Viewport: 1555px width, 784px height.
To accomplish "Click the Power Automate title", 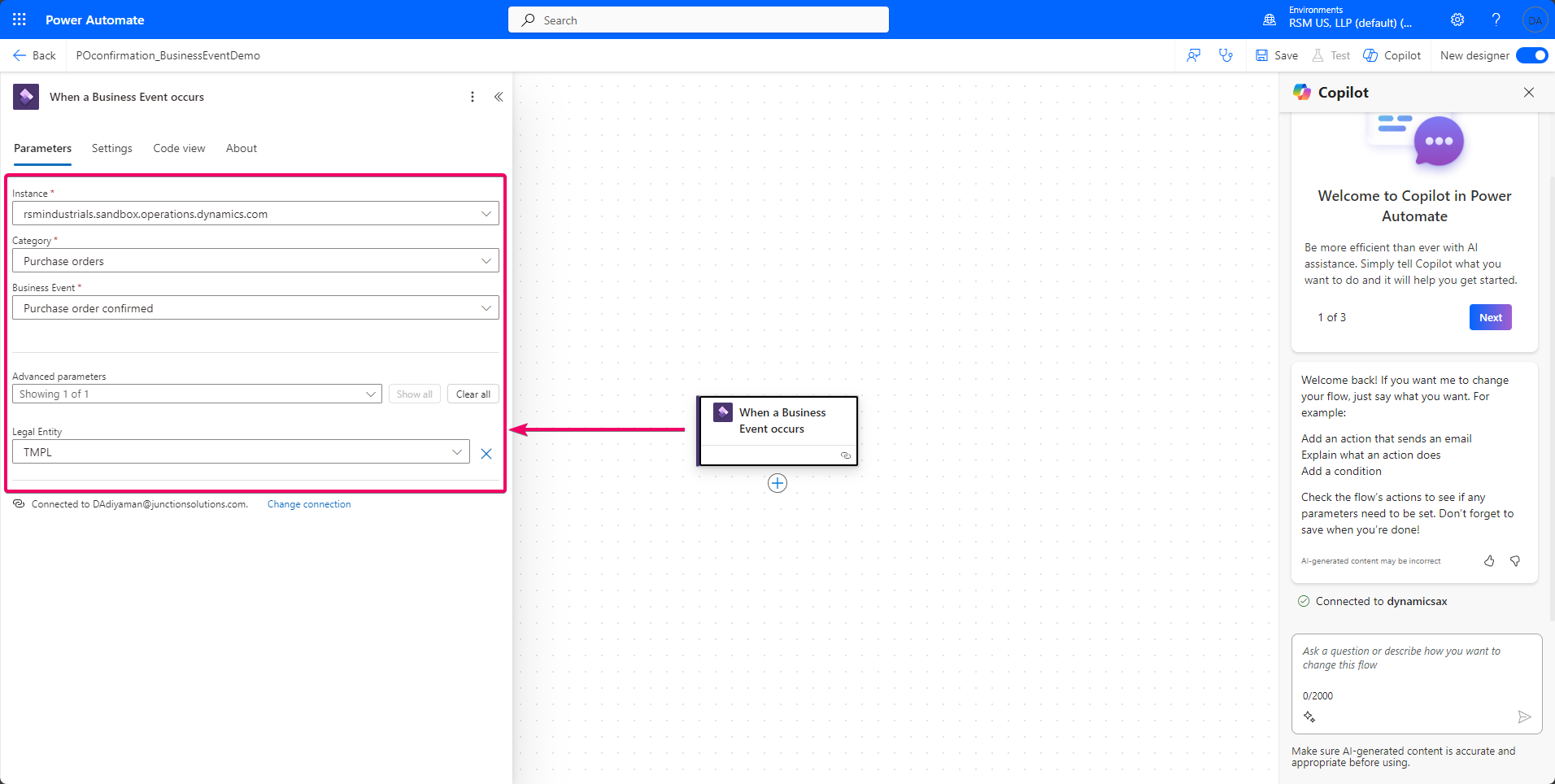I will (95, 20).
